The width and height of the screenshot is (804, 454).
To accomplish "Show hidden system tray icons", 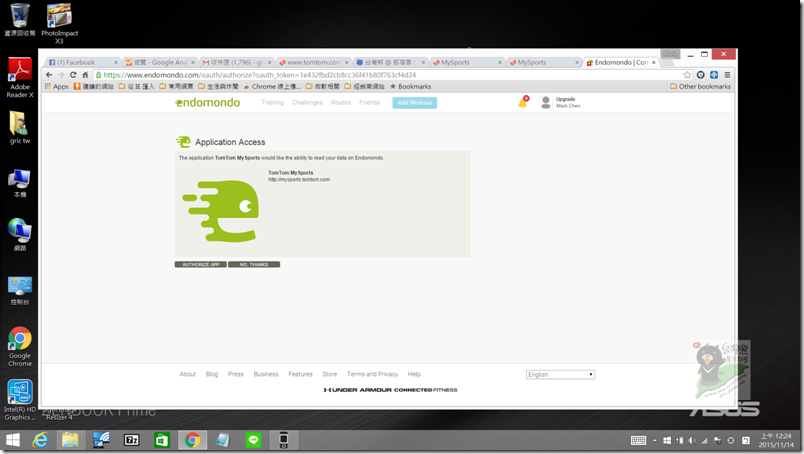I will 655,440.
